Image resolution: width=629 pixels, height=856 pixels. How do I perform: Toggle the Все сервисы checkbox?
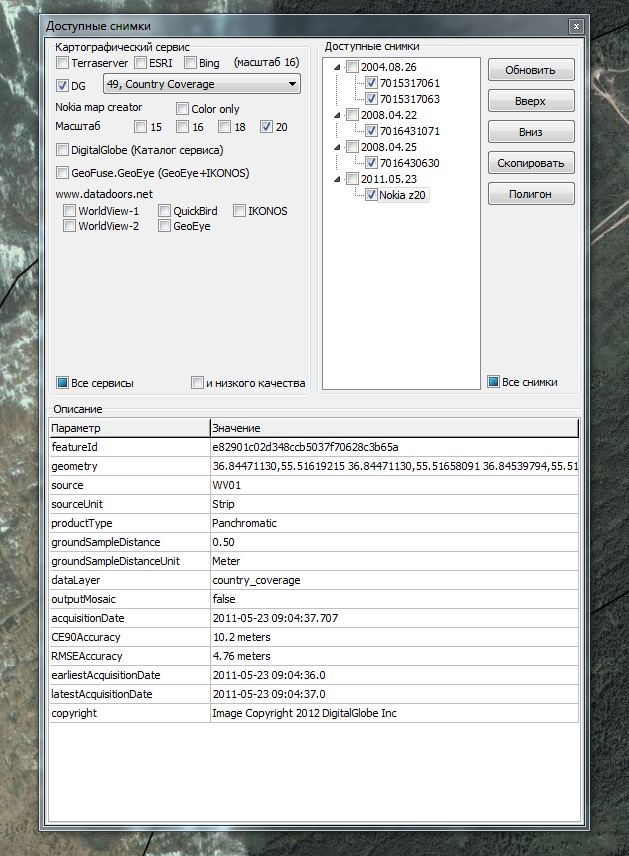(x=63, y=382)
